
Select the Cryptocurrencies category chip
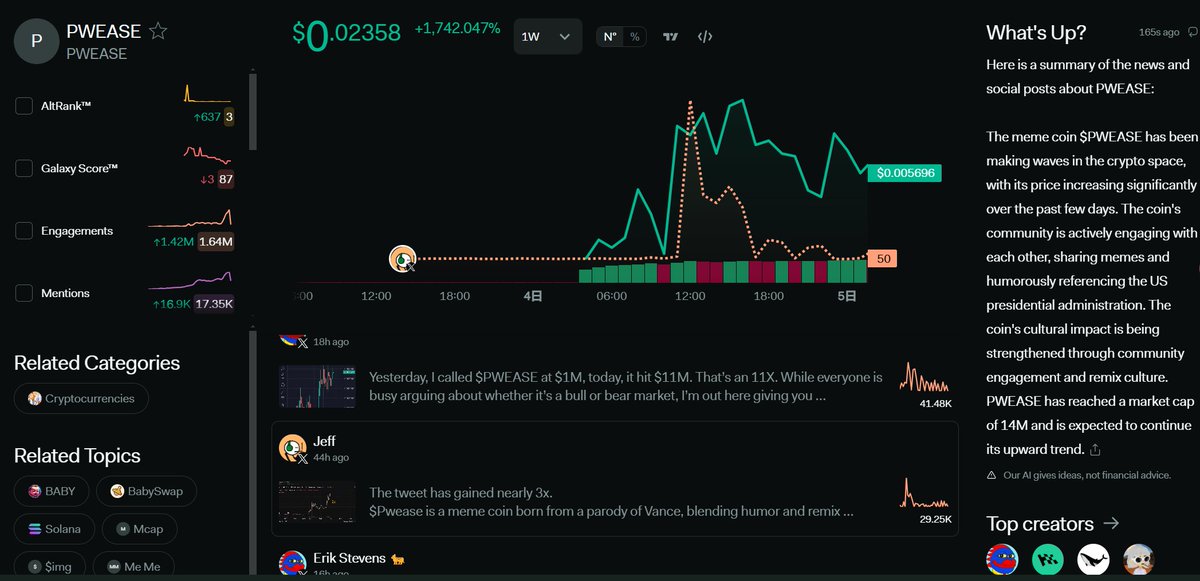[x=81, y=398]
